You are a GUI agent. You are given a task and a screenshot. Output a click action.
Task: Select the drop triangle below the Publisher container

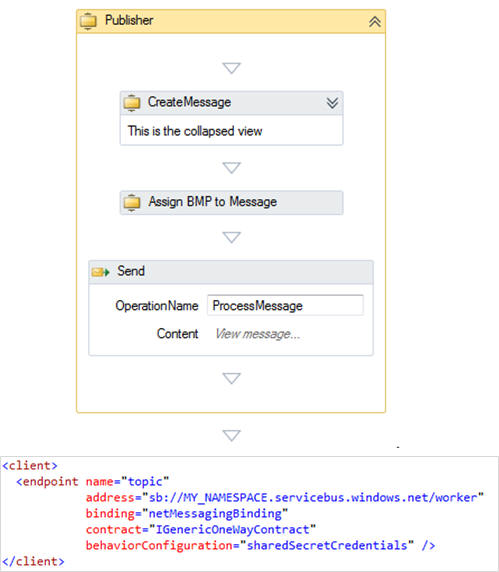pos(232,436)
